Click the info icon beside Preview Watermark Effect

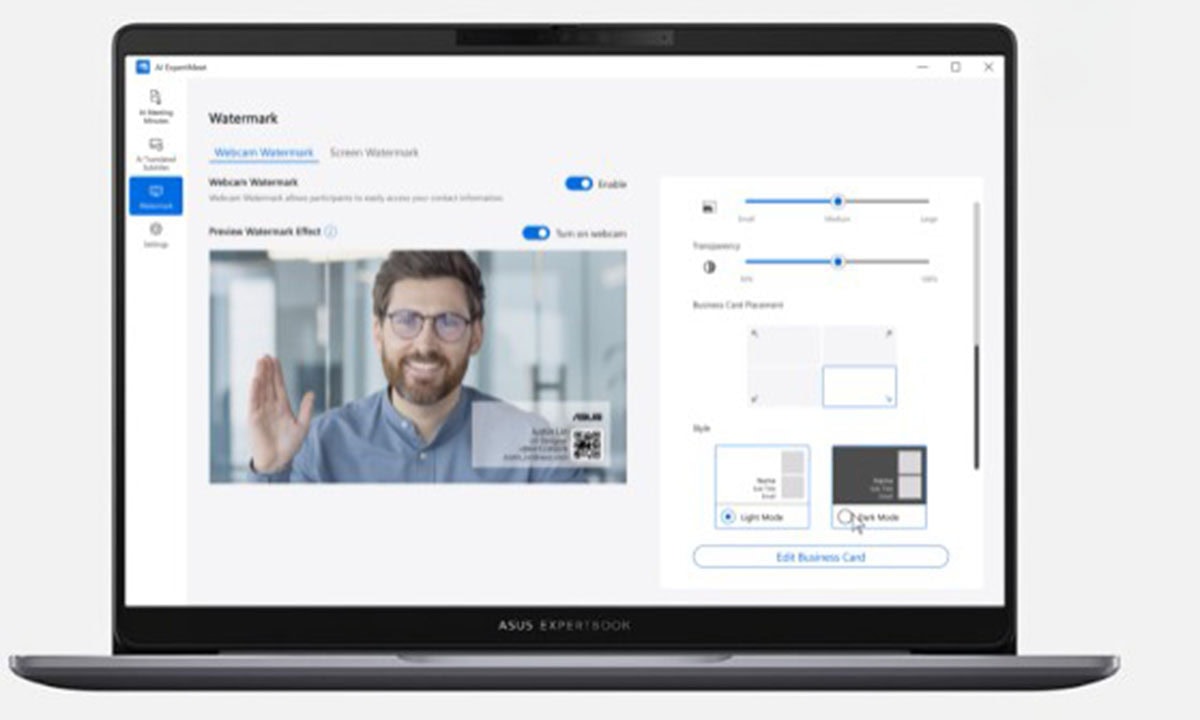(x=331, y=232)
